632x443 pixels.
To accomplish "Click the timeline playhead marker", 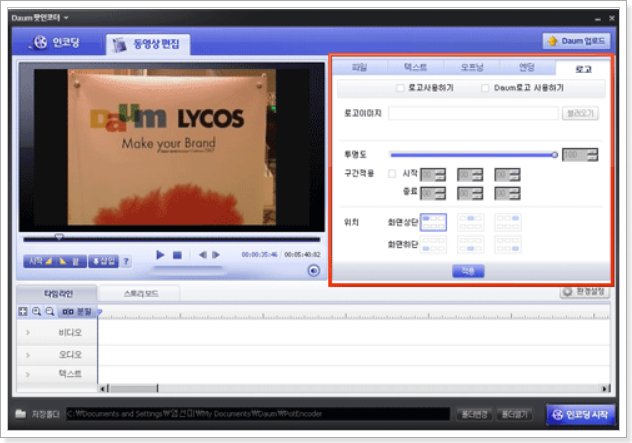I will [100, 311].
